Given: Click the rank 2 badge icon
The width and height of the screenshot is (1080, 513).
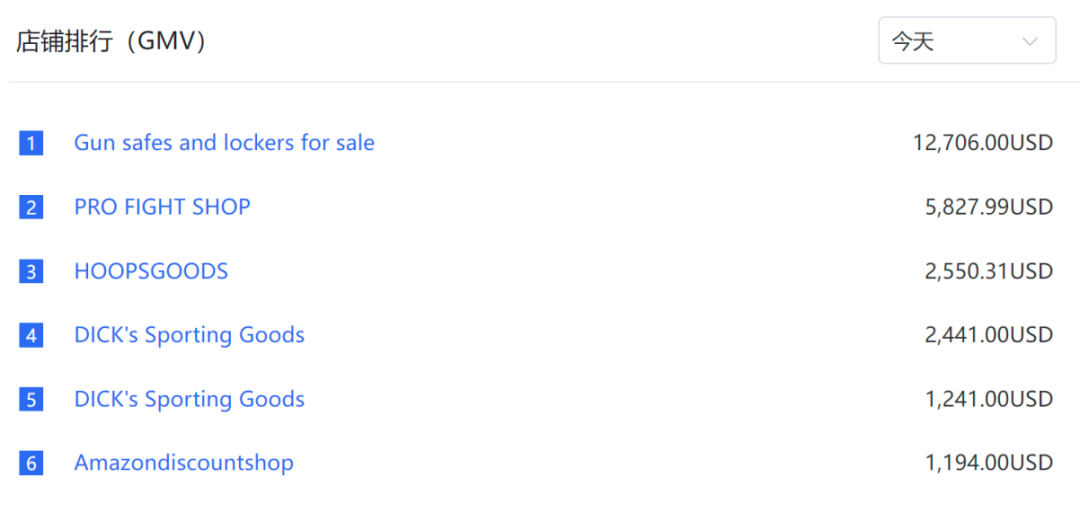Looking at the screenshot, I should click(x=31, y=207).
